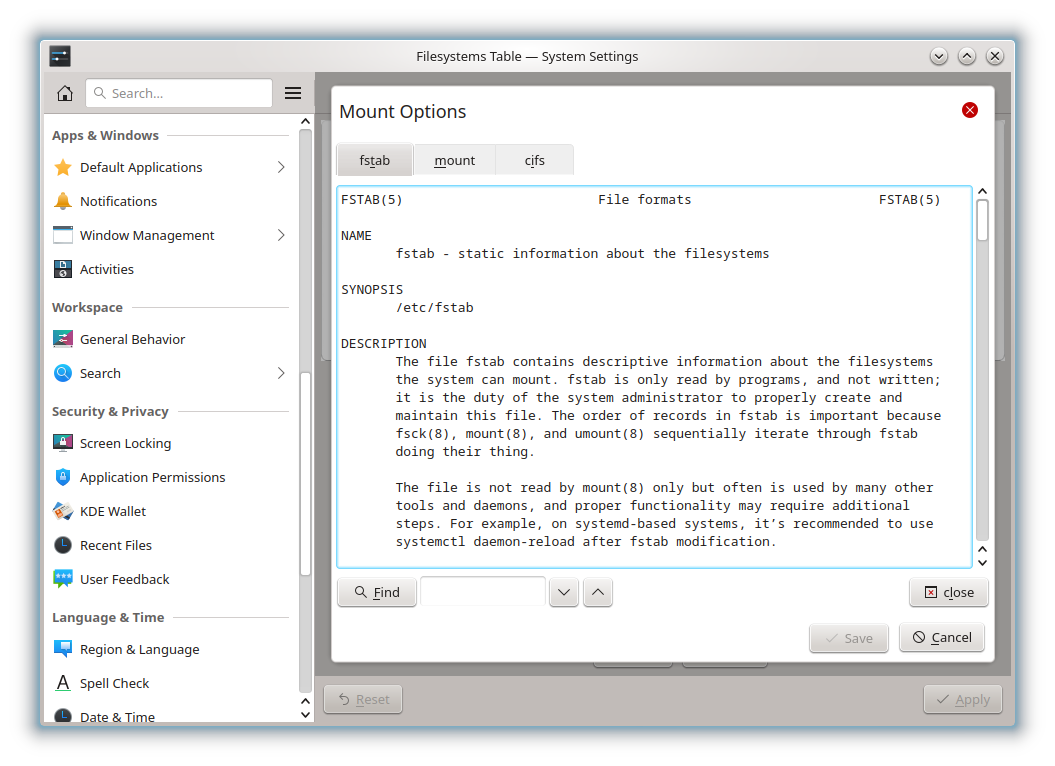The image size is (1055, 766).
Task: Click the Region & Language icon
Action: tap(63, 649)
